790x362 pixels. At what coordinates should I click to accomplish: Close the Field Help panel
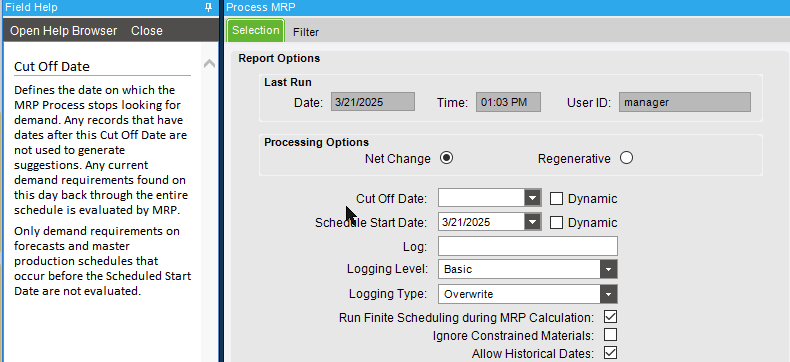coord(147,31)
